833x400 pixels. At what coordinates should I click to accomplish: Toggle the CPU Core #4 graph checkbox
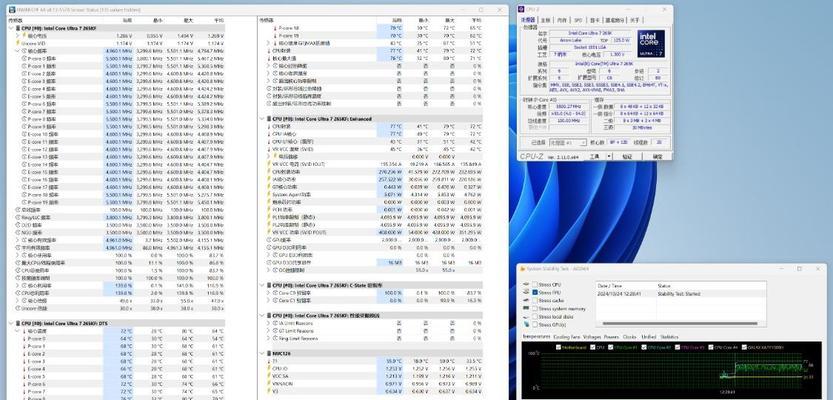coord(710,347)
